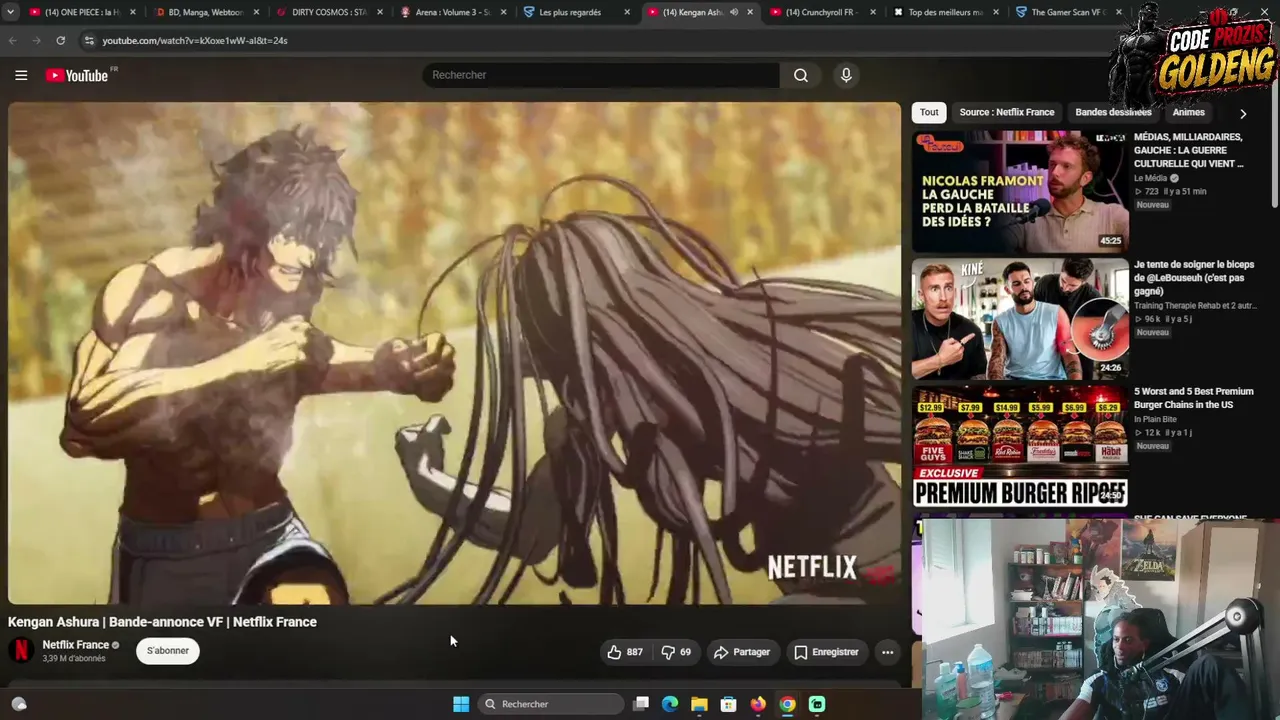Switch to the ONE PIECE tab

click(x=81, y=12)
